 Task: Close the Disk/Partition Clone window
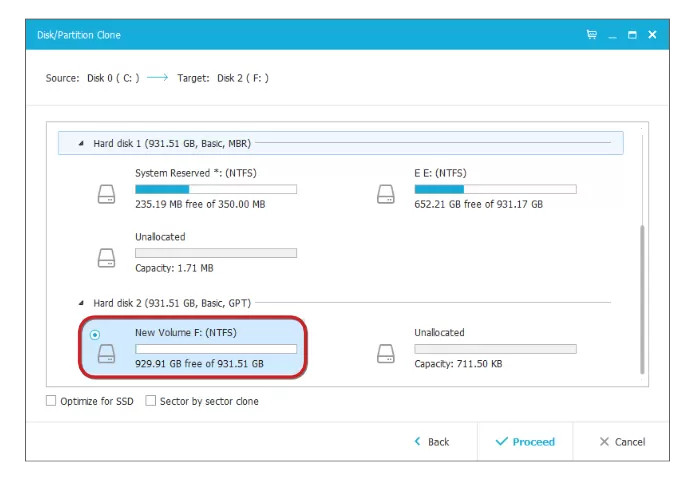click(652, 35)
